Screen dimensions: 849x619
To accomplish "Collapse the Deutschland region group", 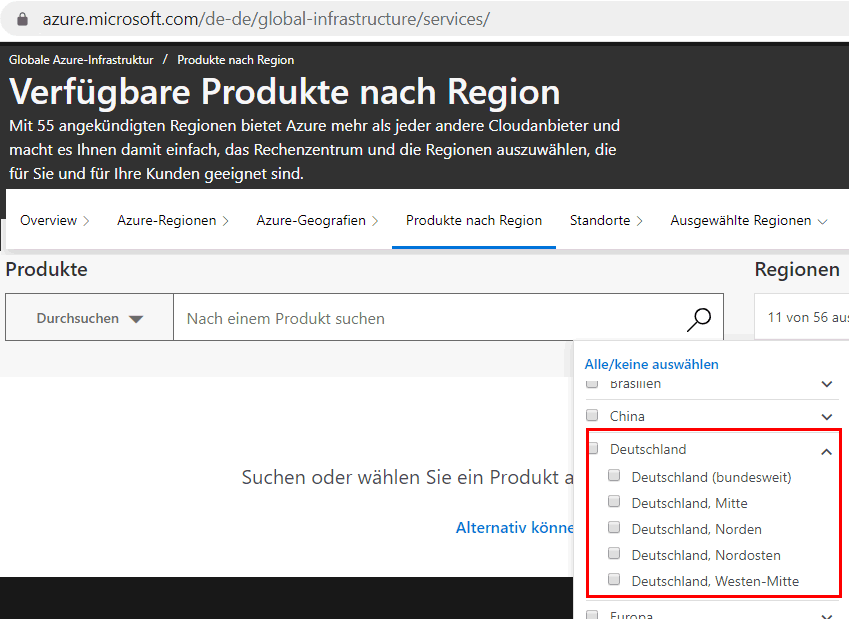I will click(826, 452).
